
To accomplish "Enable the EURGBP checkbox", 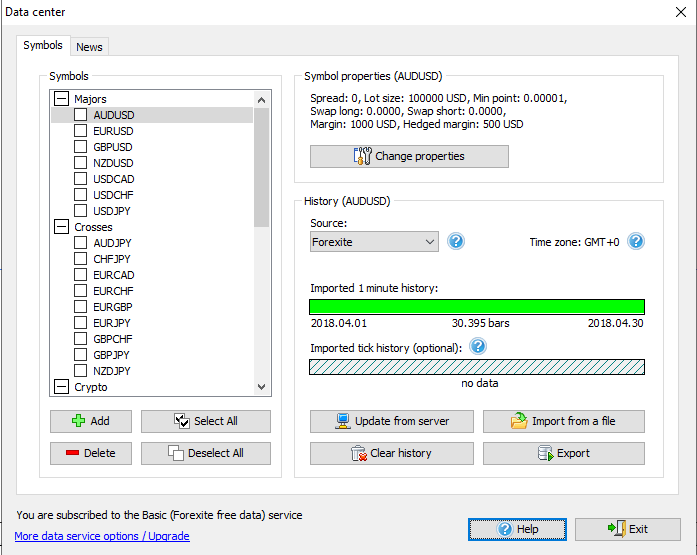I will [81, 307].
